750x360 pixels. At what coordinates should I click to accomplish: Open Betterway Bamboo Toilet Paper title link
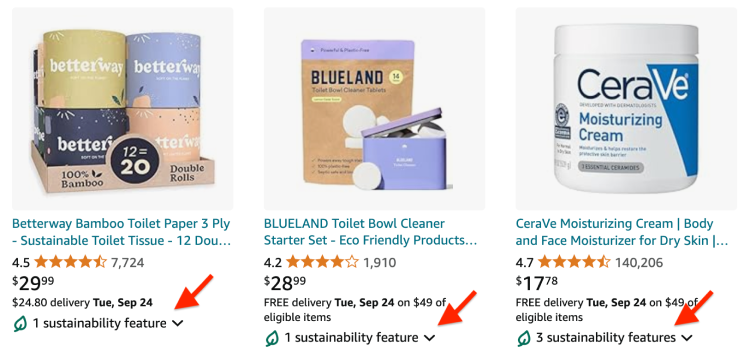[x=121, y=232]
